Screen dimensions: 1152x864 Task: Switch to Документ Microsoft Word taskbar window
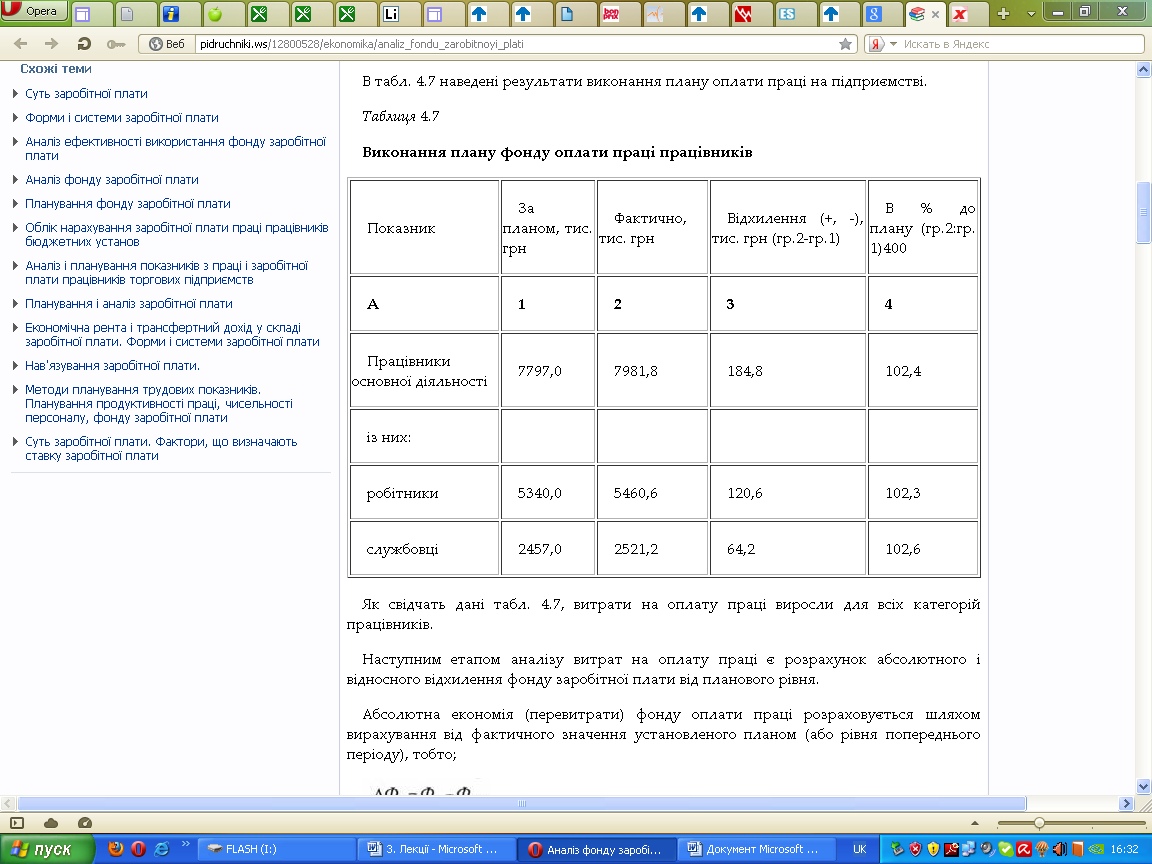tap(757, 849)
